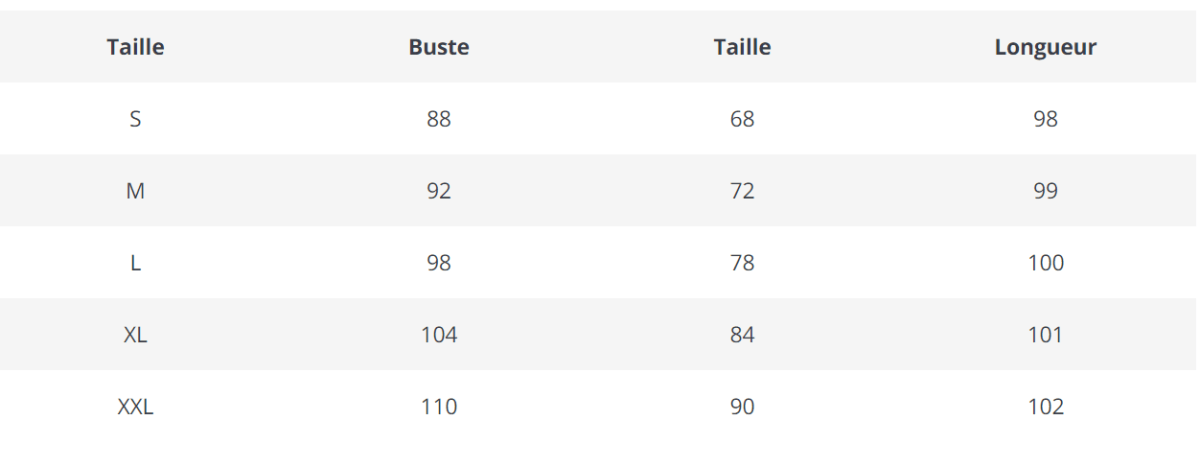Screen dimensions: 1200x467
Task: Select the XXL size row label
Action: [x=135, y=407]
